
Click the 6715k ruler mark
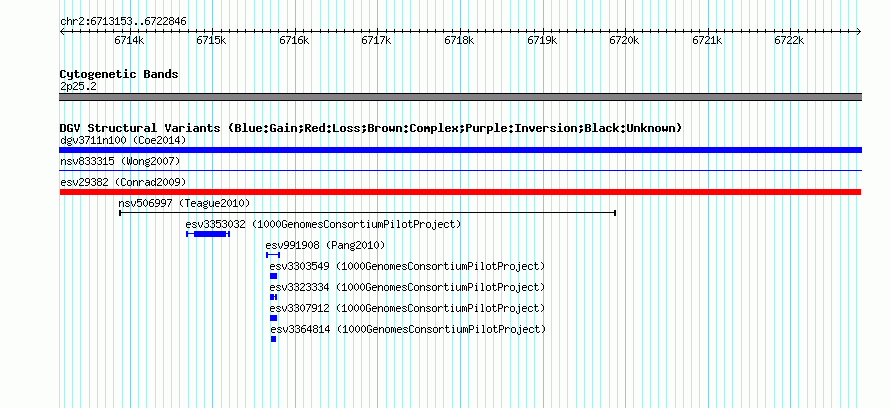pos(212,40)
